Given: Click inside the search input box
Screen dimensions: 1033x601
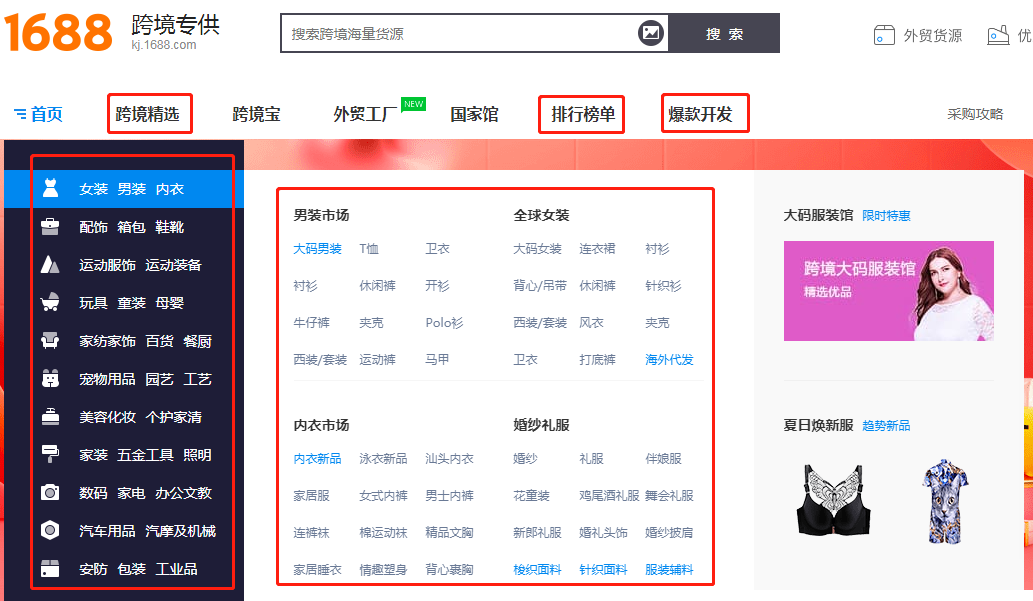Looking at the screenshot, I should (450, 33).
